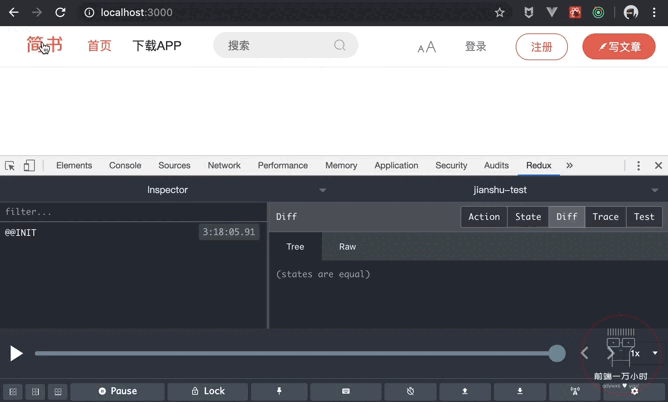
Task: Click the green circular extension icon
Action: click(x=598, y=13)
